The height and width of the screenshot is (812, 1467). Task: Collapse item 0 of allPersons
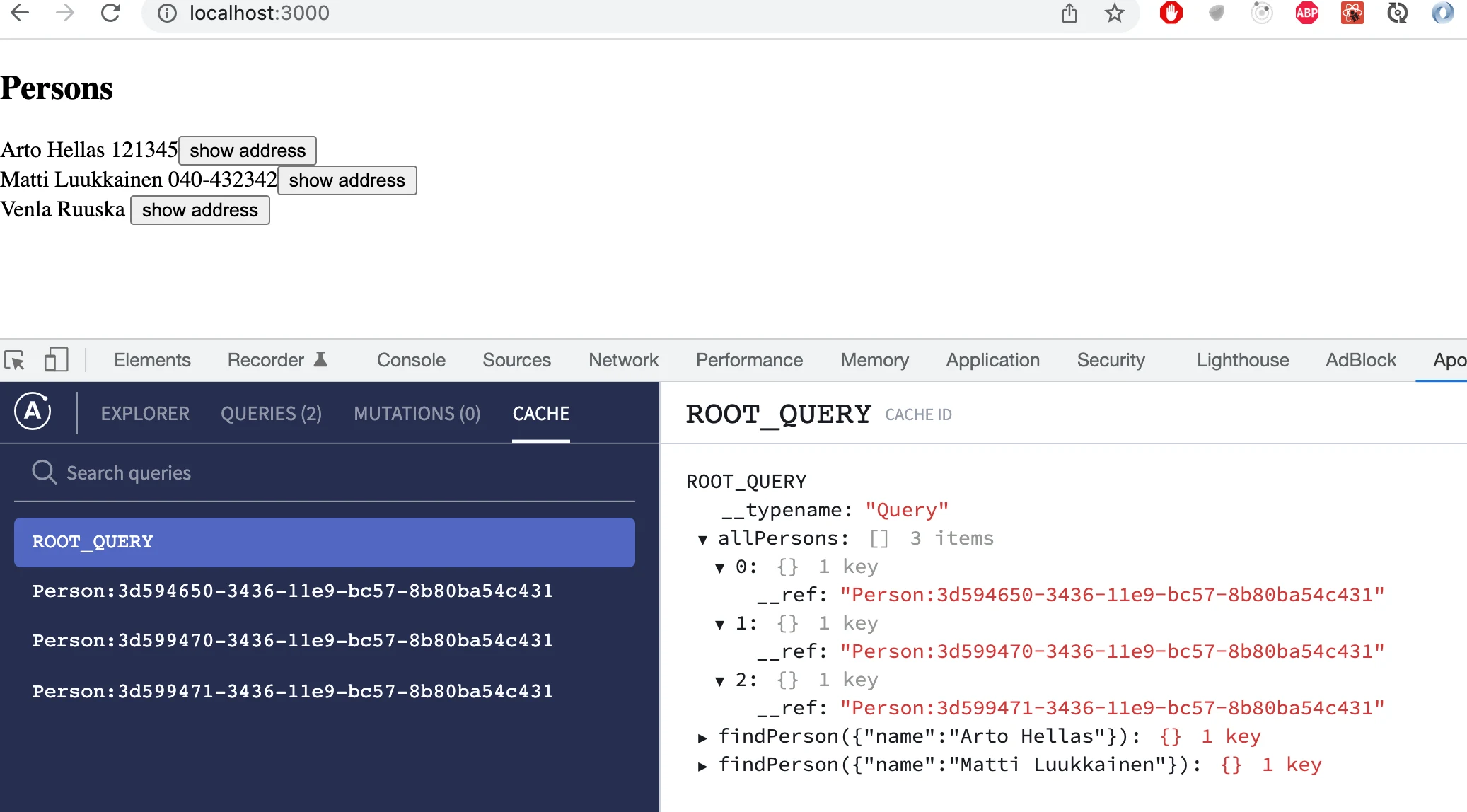(720, 568)
